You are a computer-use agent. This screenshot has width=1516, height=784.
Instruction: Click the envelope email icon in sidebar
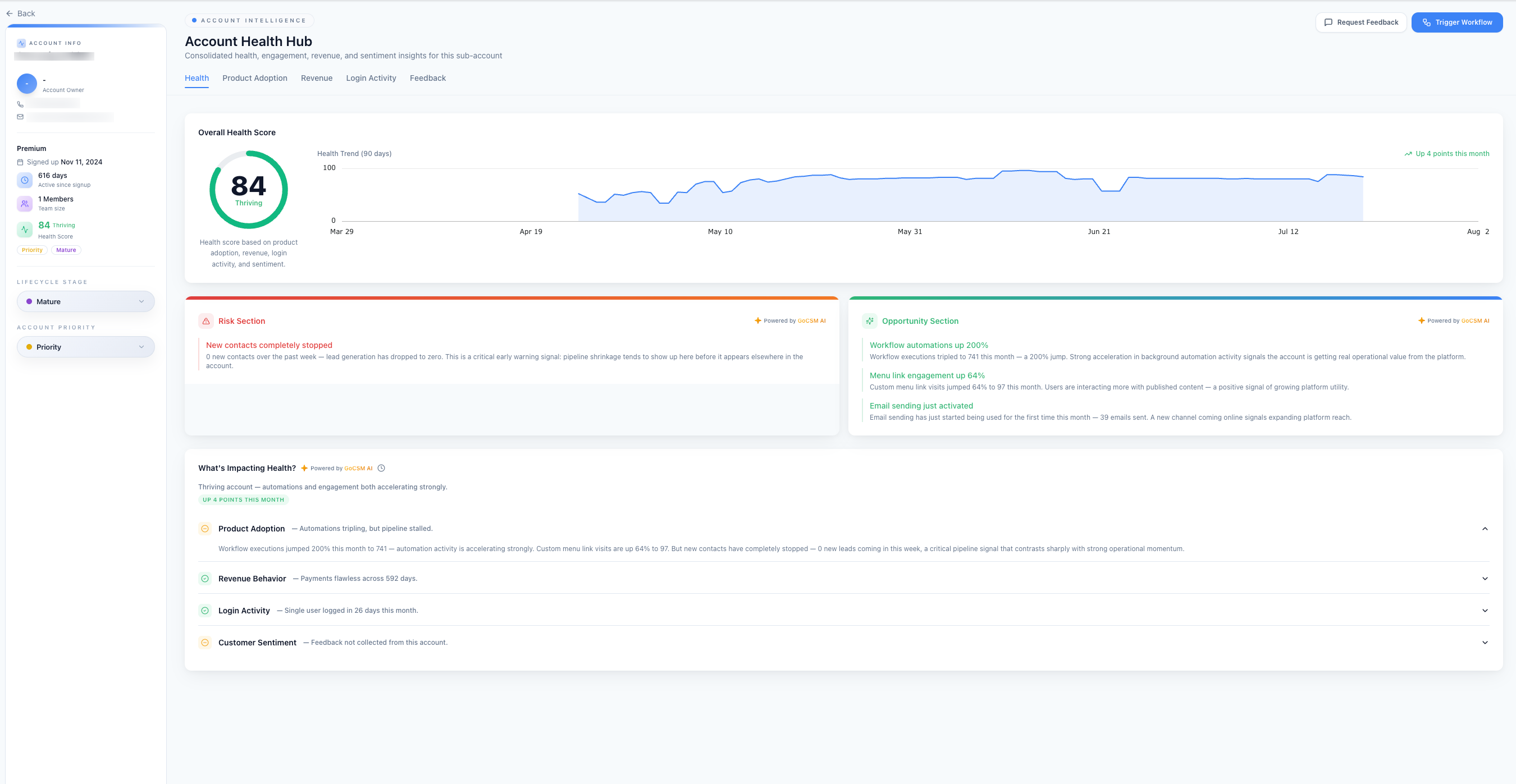(x=20, y=117)
